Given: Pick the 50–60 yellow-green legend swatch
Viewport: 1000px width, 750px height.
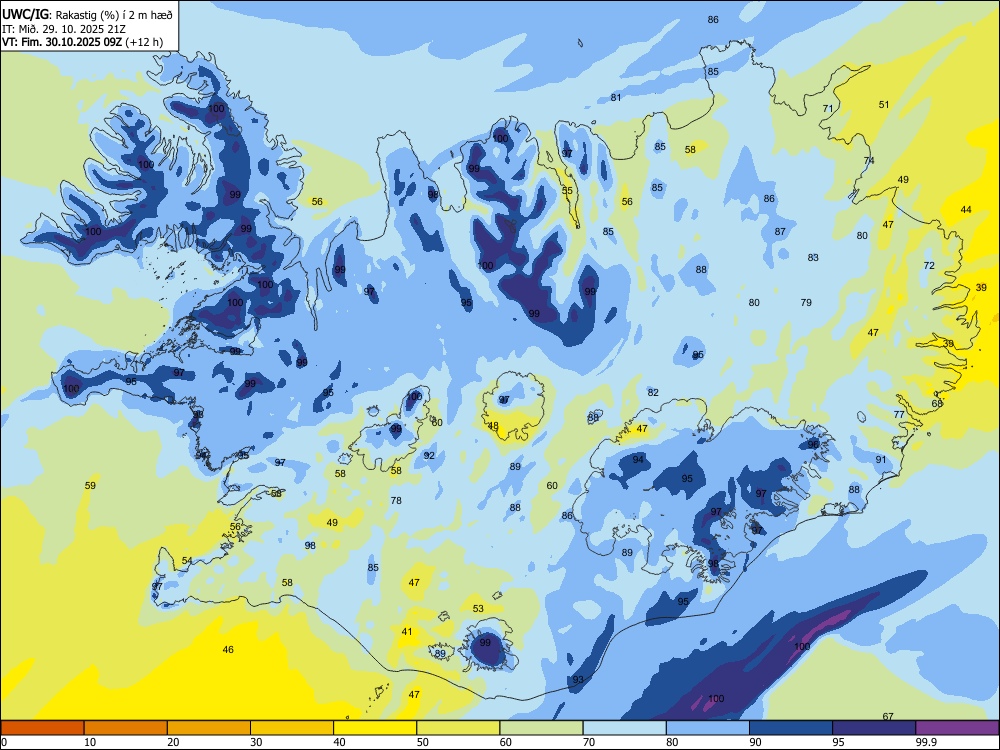Looking at the screenshot, I should 458,728.
